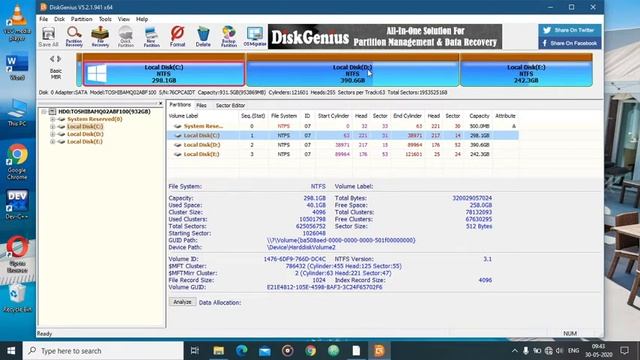Start the OS Migration tool

coord(255,36)
